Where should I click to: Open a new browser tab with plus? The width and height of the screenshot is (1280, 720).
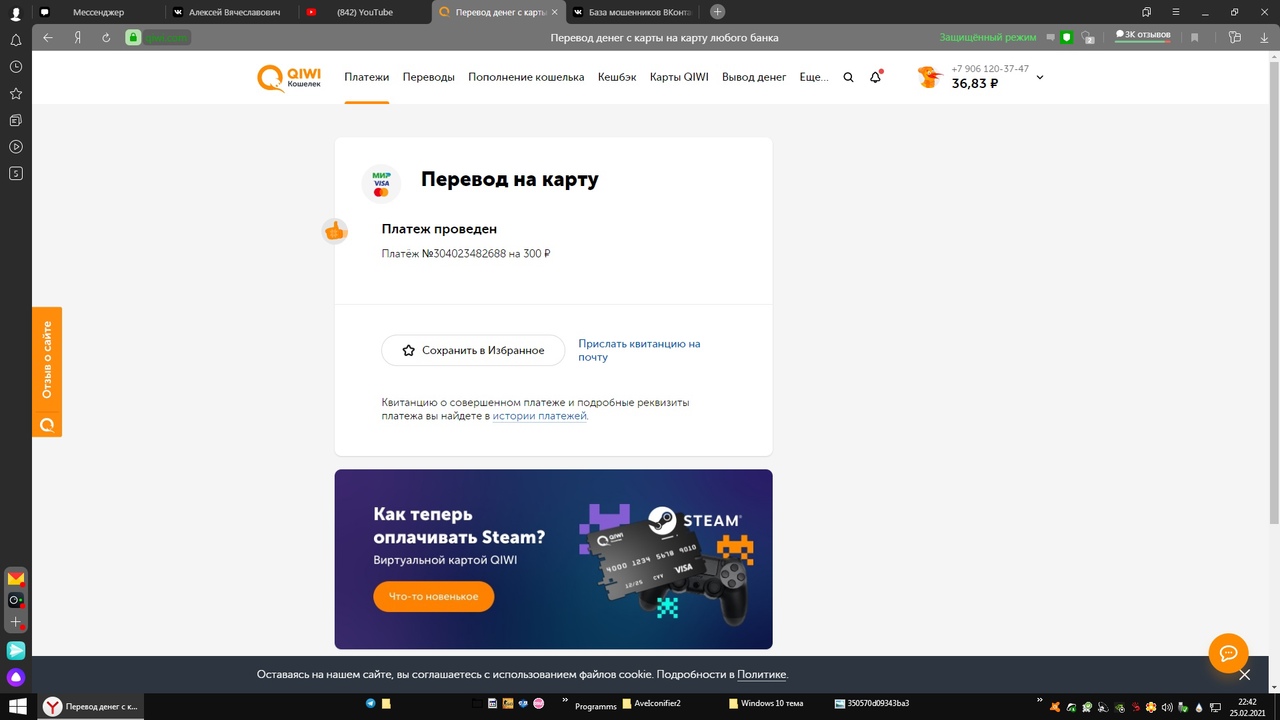(x=717, y=12)
